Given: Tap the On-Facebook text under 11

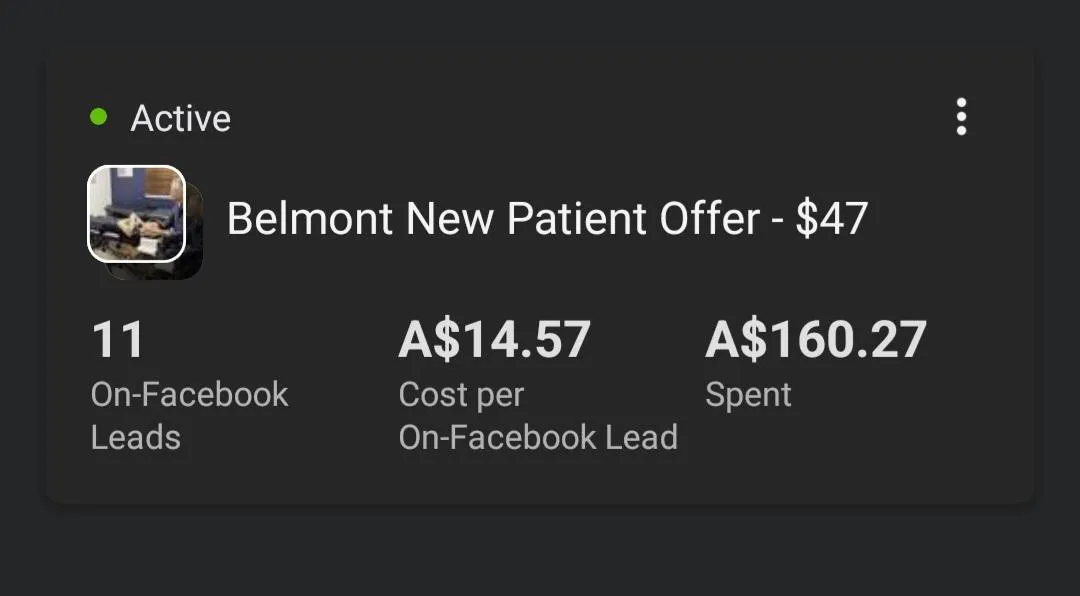Looking at the screenshot, I should [189, 394].
